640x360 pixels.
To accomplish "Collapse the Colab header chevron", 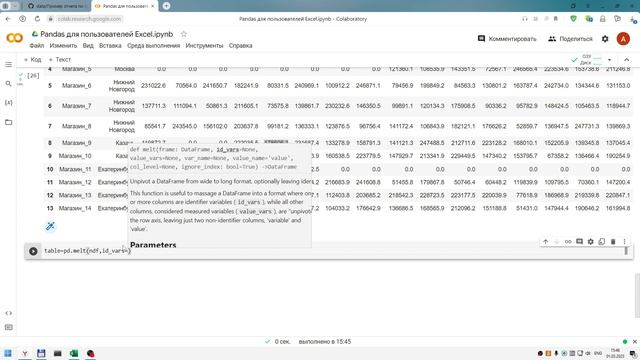I will tap(627, 60).
